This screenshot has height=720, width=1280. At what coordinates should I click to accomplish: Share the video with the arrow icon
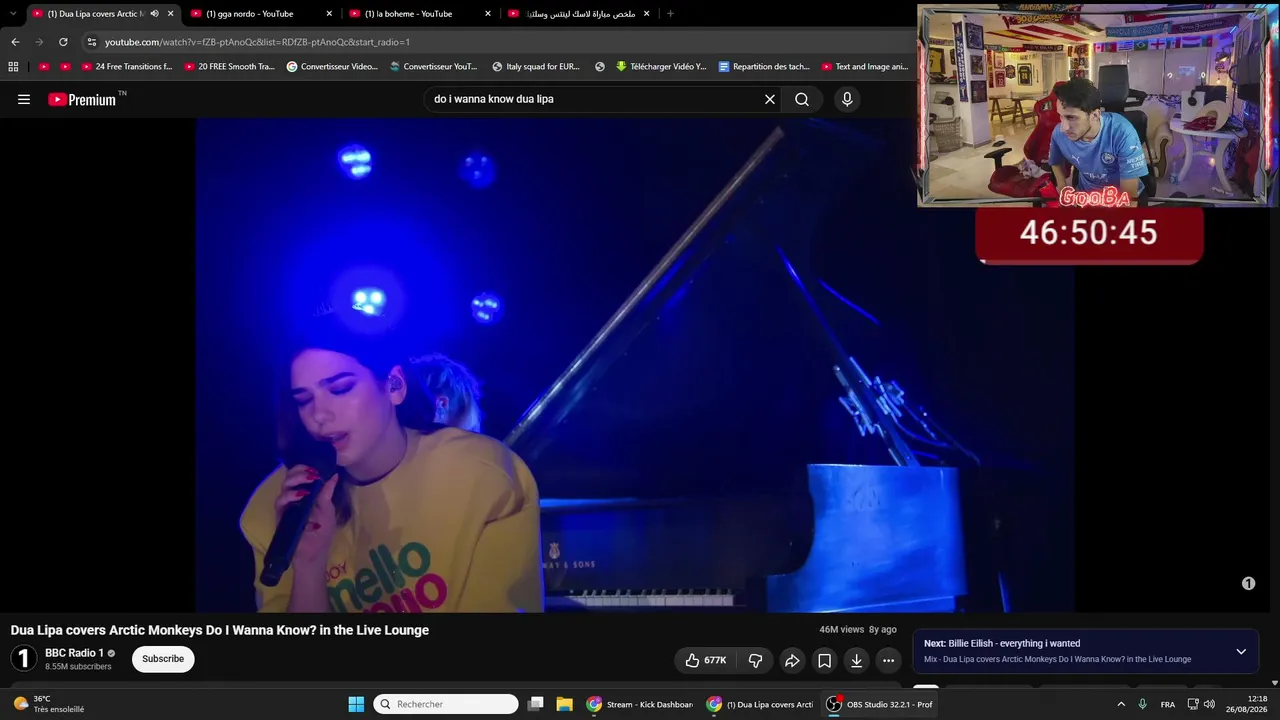point(792,660)
